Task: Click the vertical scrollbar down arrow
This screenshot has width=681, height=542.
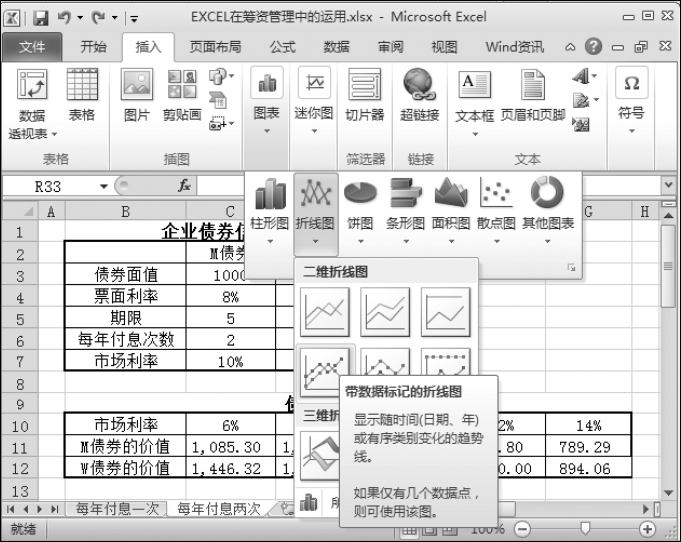Action: tap(668, 493)
